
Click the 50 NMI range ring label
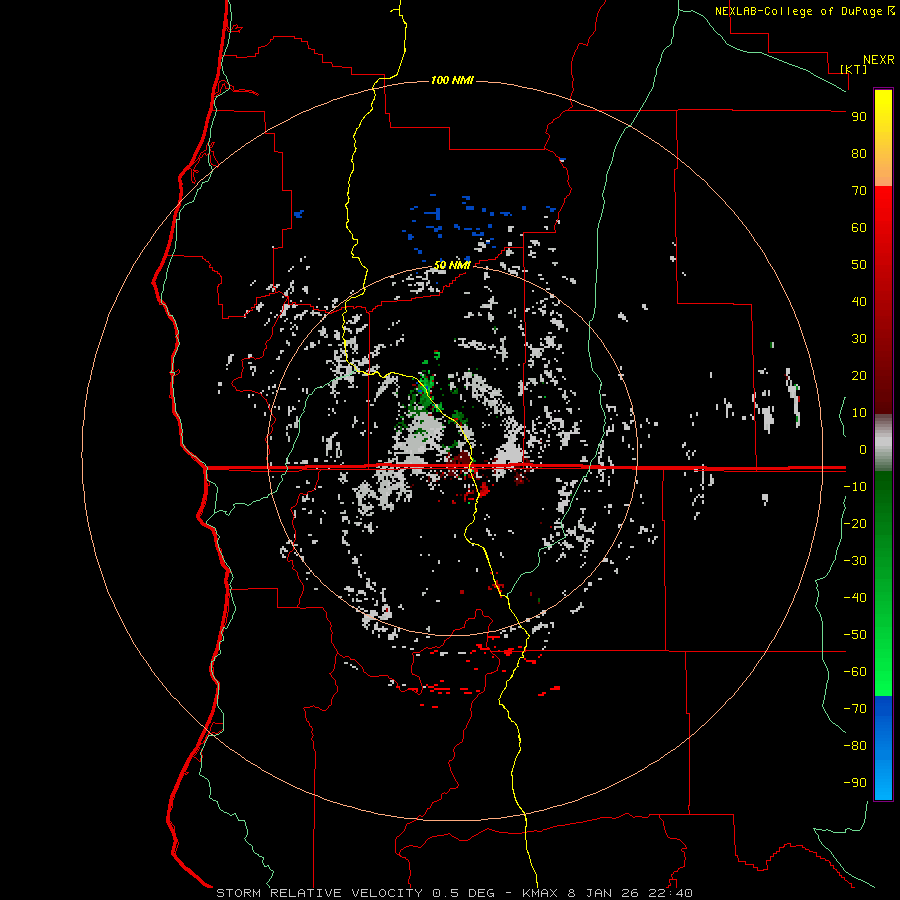point(452,265)
